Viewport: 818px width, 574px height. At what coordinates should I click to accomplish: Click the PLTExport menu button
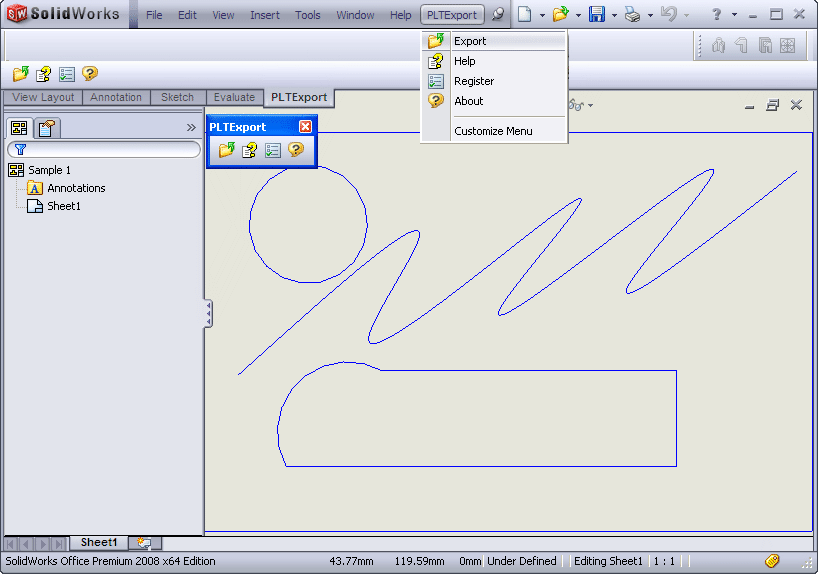(452, 15)
